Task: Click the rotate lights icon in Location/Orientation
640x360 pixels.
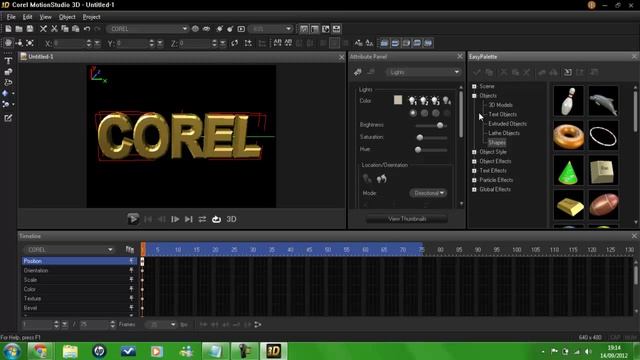Action: tap(382, 179)
